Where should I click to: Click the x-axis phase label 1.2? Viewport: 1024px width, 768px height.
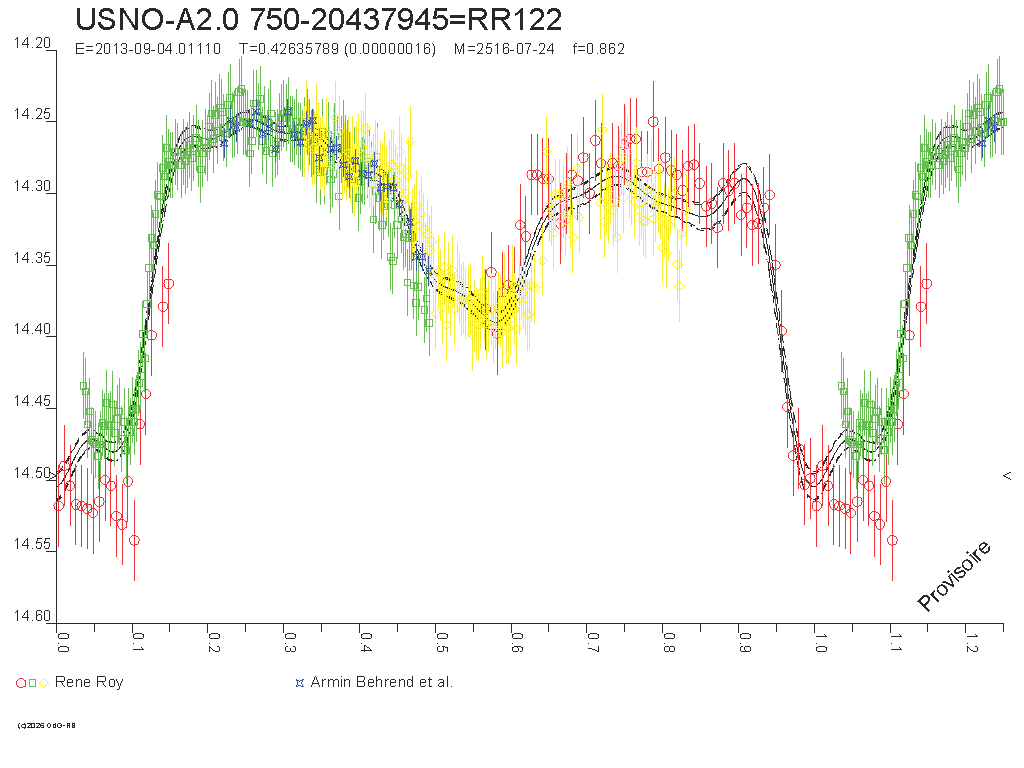click(x=972, y=643)
